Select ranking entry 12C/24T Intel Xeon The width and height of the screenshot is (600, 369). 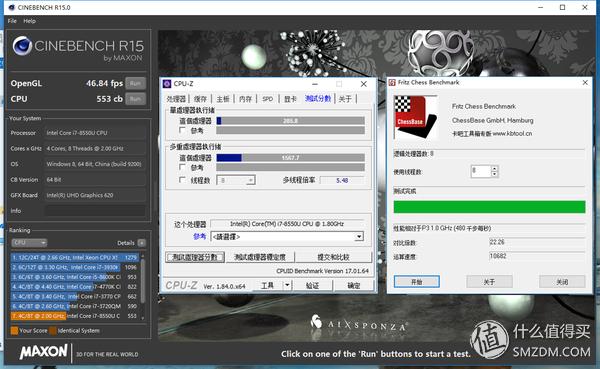[x=75, y=258]
